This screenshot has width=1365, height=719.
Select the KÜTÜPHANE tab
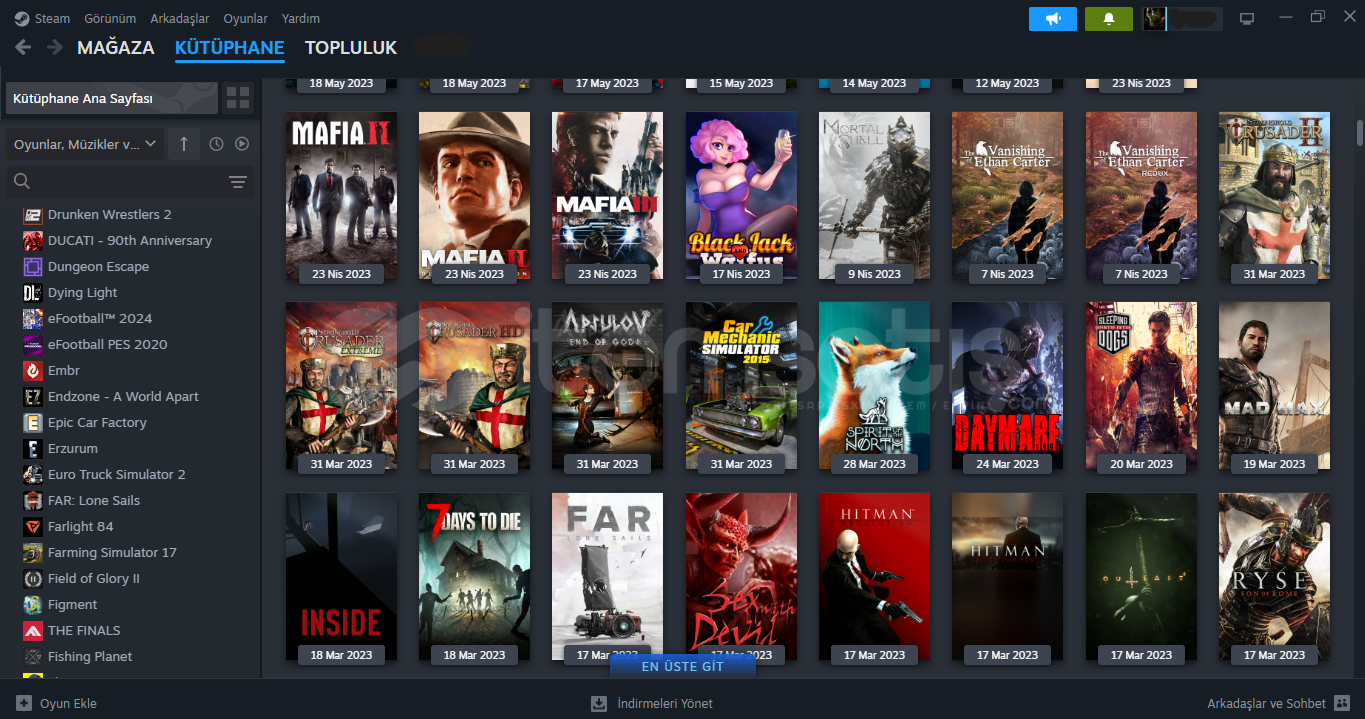[x=230, y=47]
